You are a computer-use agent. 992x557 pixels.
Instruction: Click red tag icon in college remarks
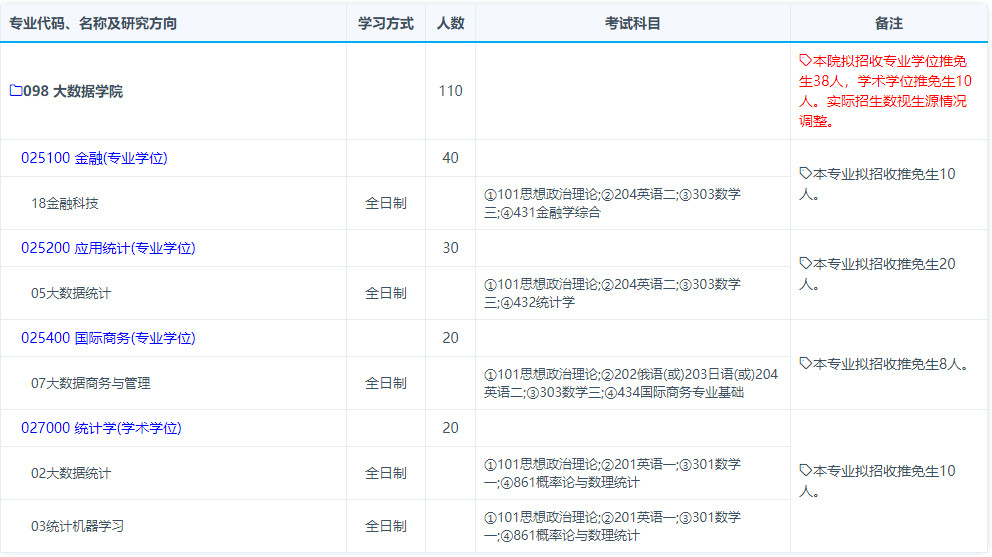point(806,61)
